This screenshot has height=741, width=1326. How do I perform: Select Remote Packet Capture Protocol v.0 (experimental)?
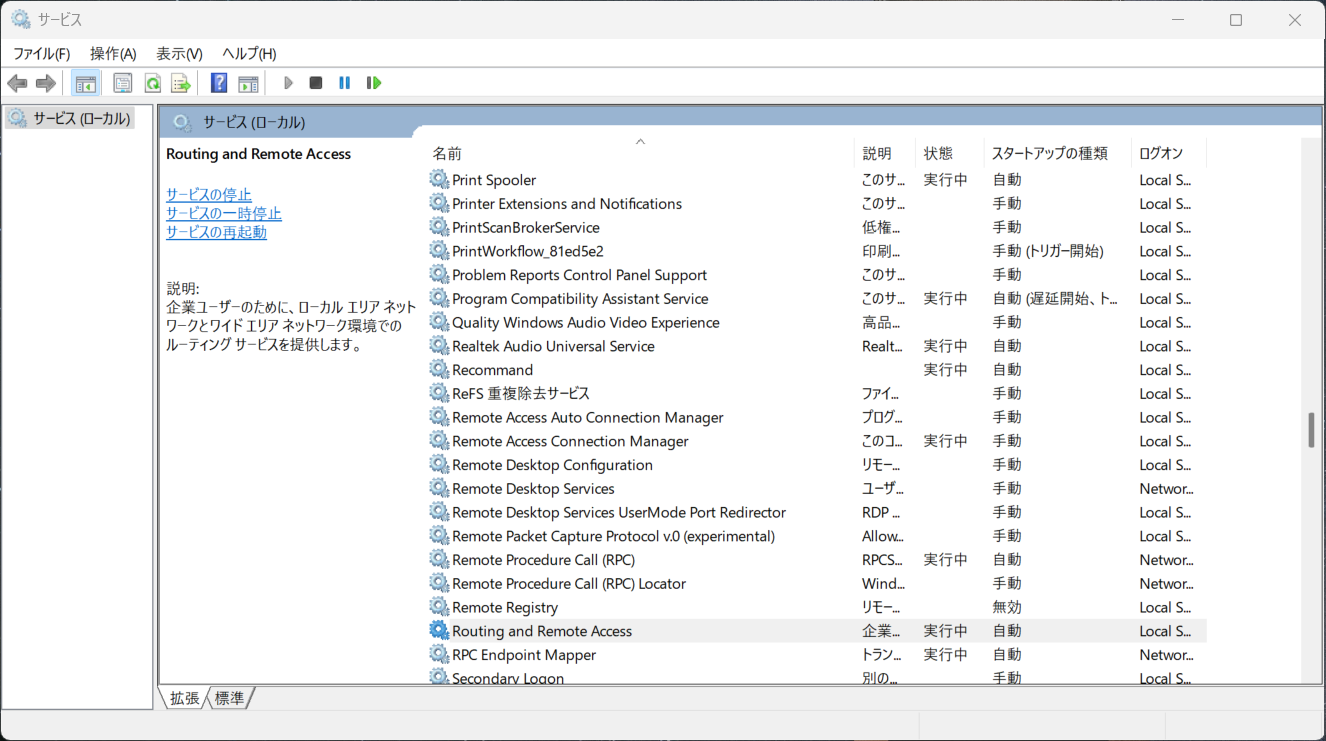(x=817, y=536)
